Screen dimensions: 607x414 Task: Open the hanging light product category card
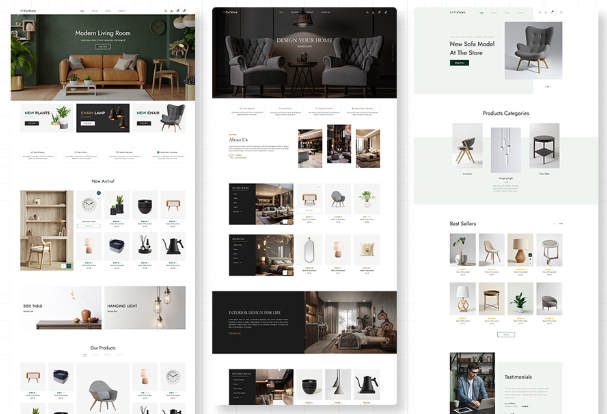pos(506,150)
